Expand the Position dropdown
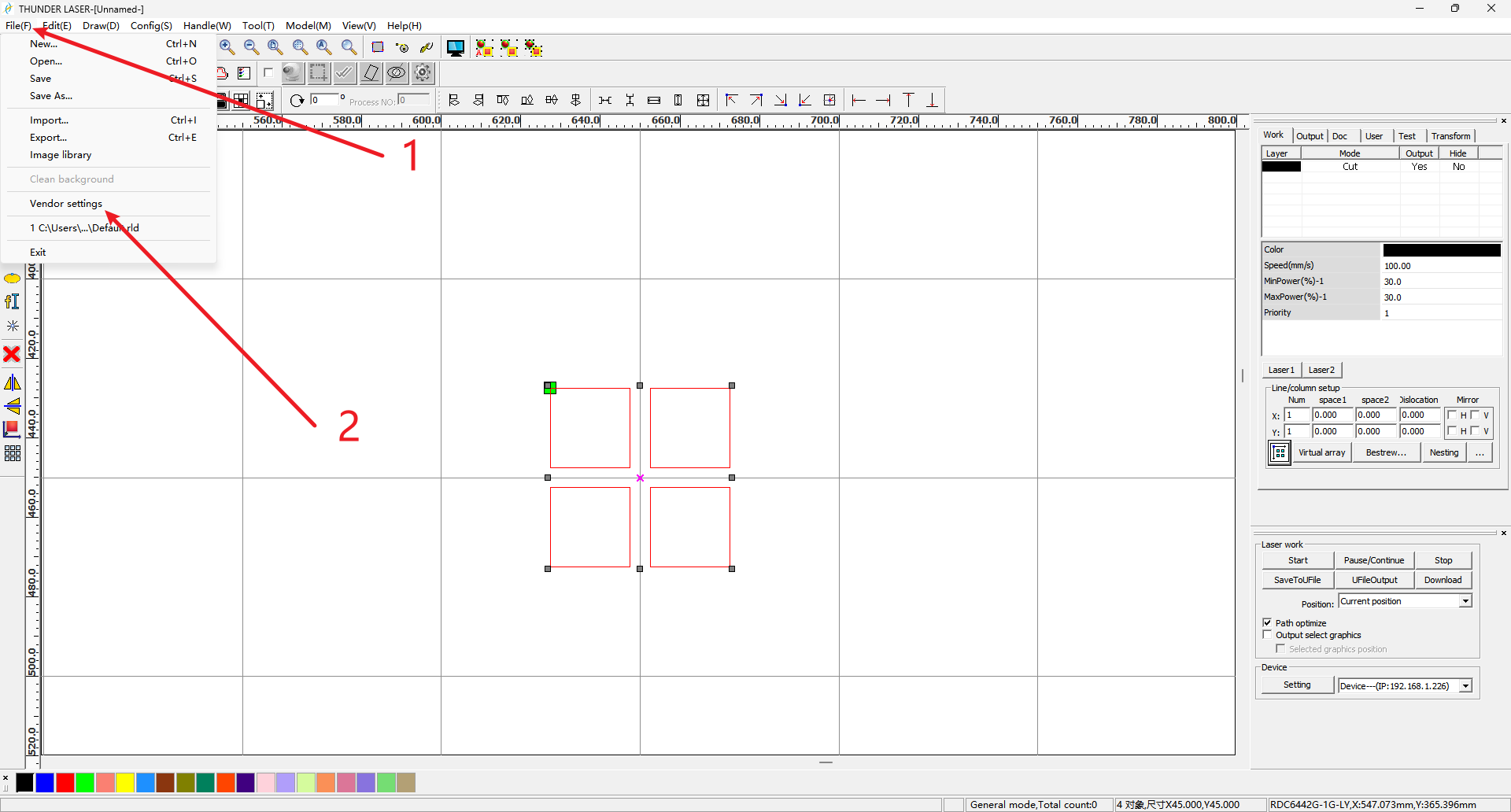Image resolution: width=1511 pixels, height=812 pixels. (x=1465, y=601)
